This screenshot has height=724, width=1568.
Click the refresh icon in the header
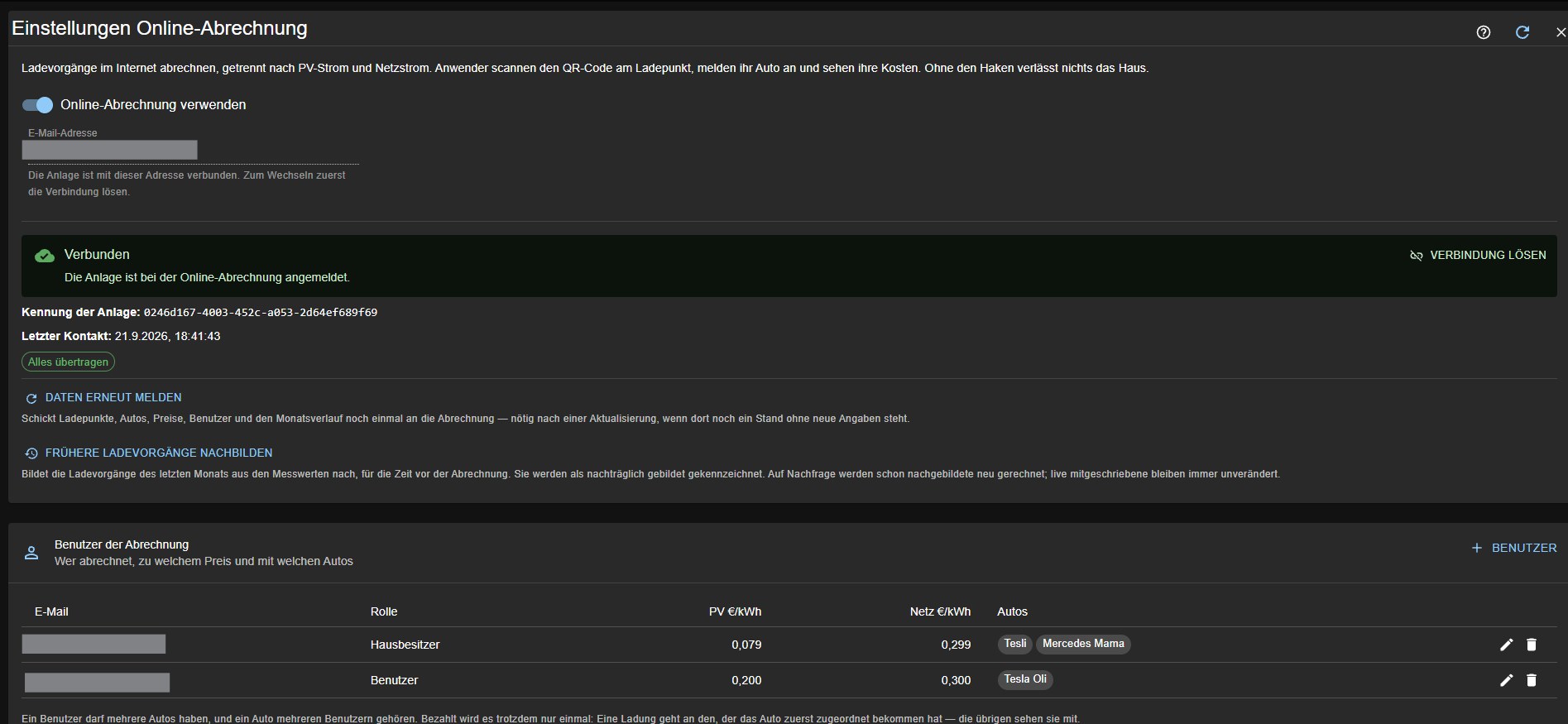1522,32
